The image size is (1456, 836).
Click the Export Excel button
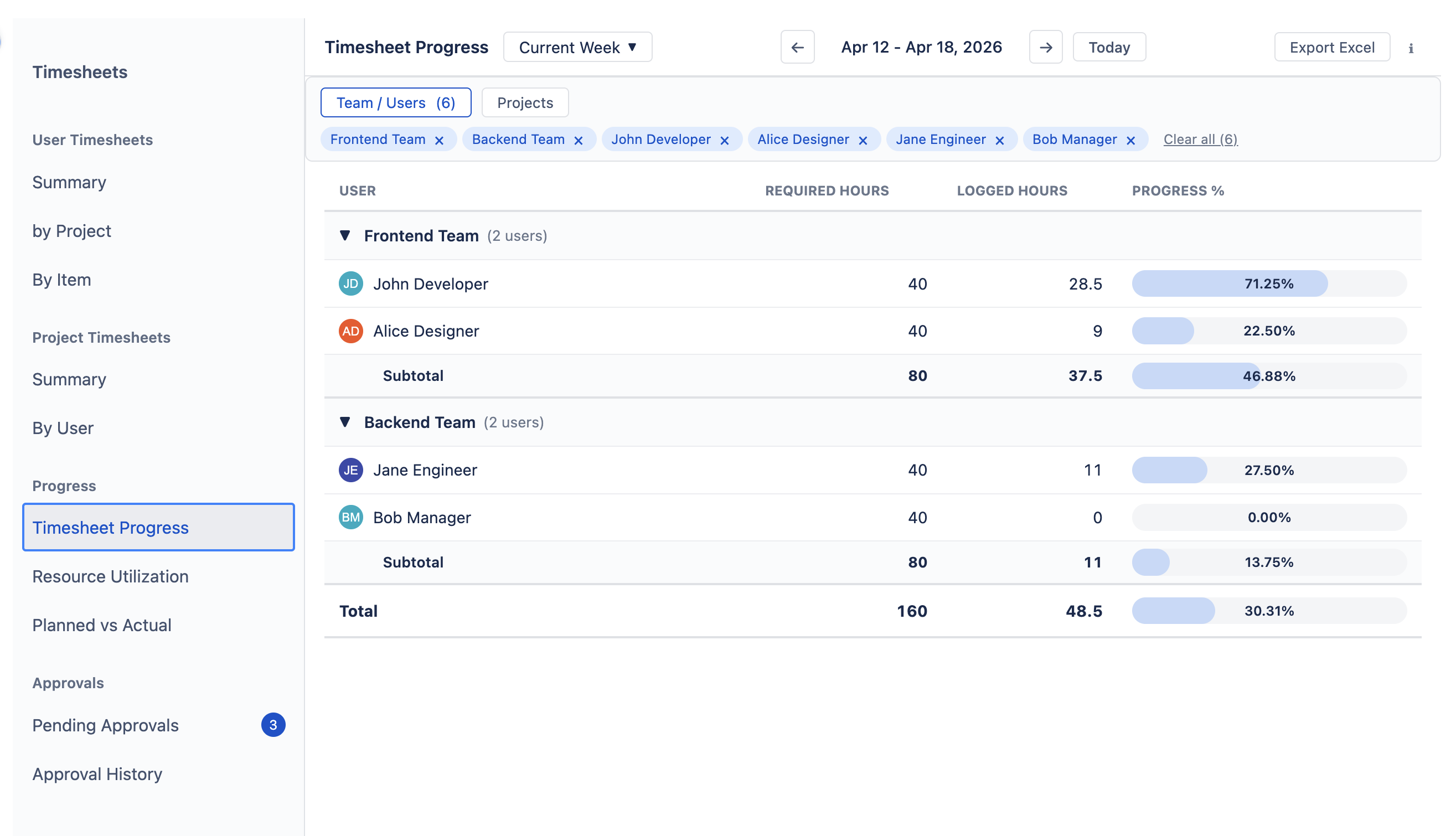[1332, 47]
